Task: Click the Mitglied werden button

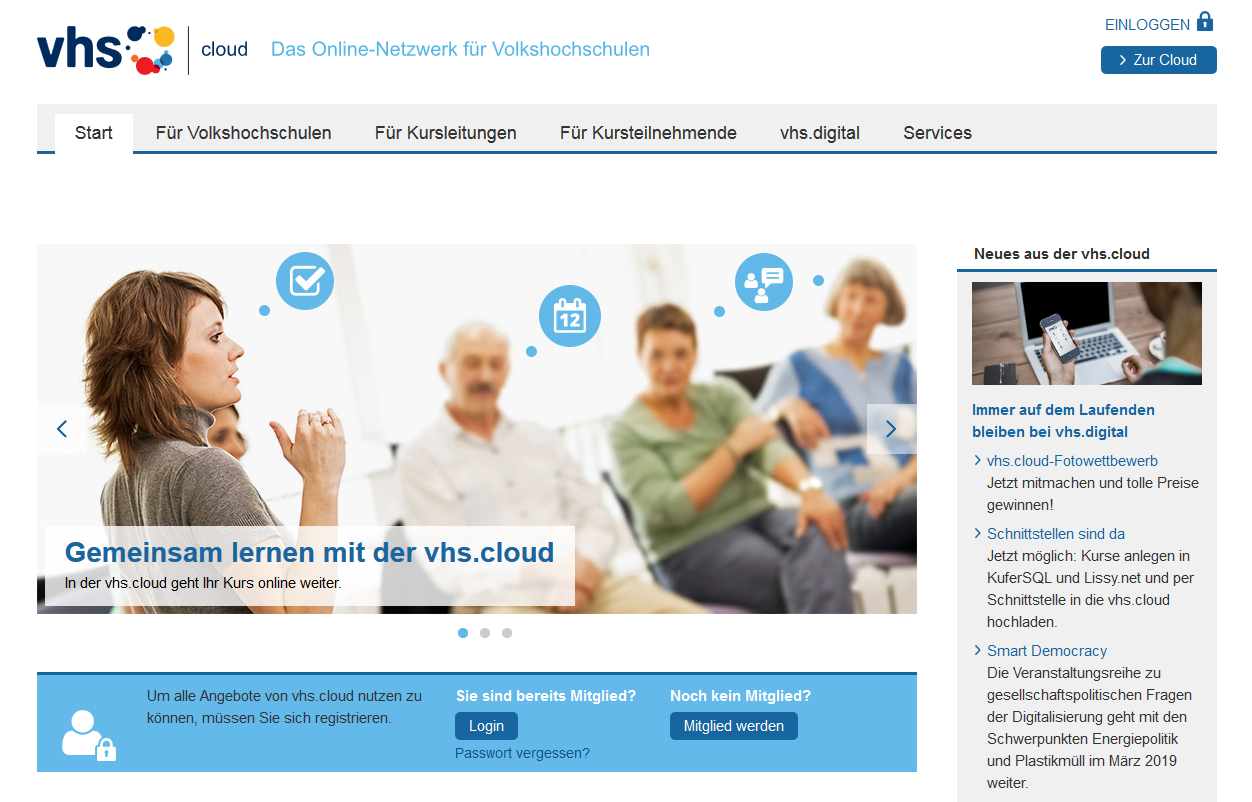Action: tap(734, 726)
